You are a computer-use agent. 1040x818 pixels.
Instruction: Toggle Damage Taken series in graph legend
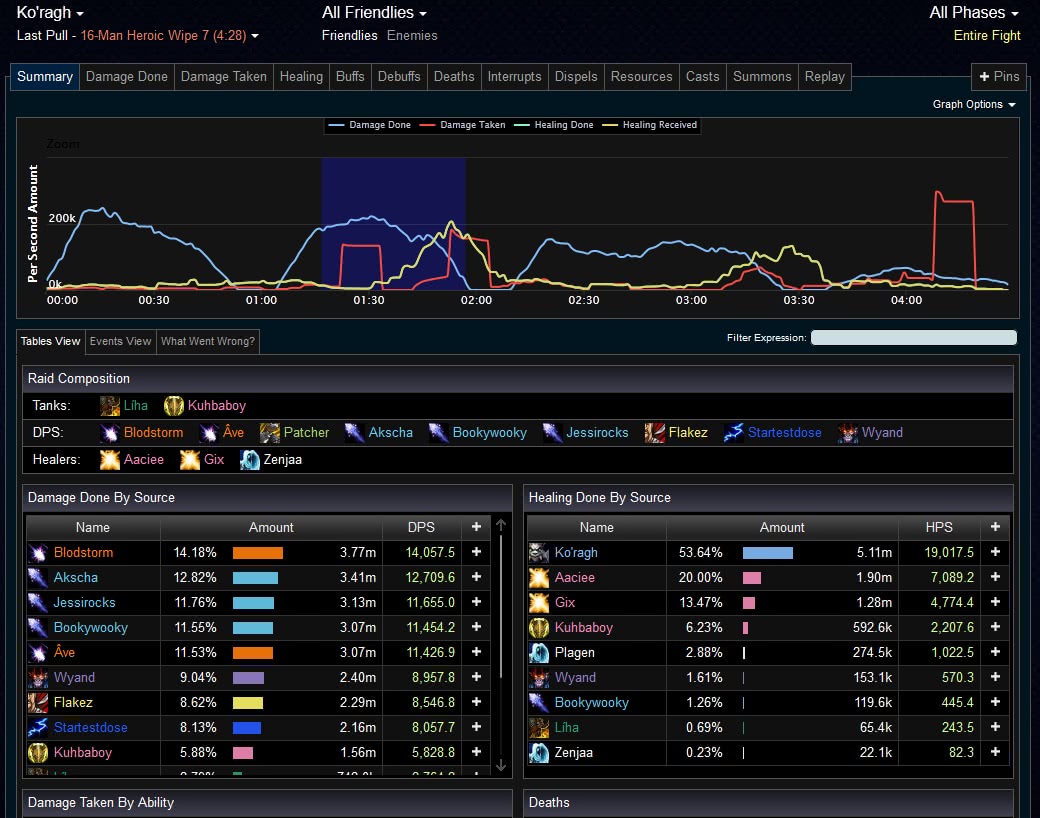pos(462,125)
